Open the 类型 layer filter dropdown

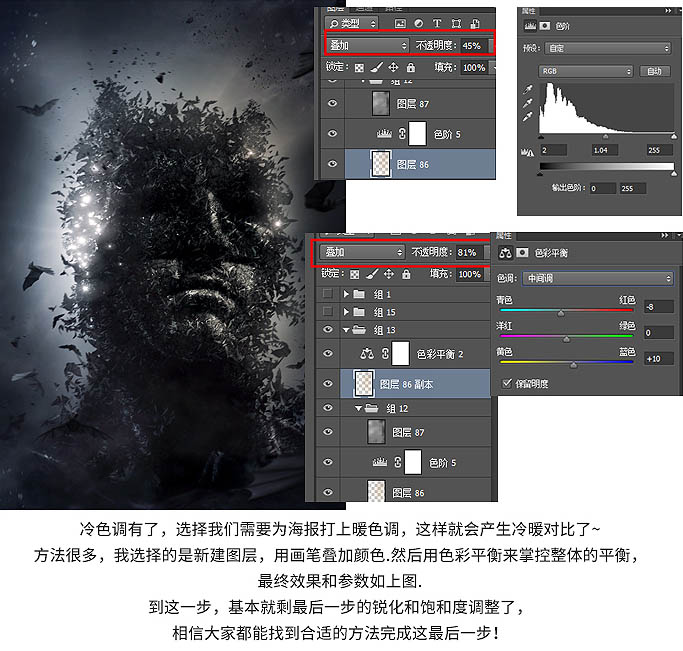click(352, 24)
